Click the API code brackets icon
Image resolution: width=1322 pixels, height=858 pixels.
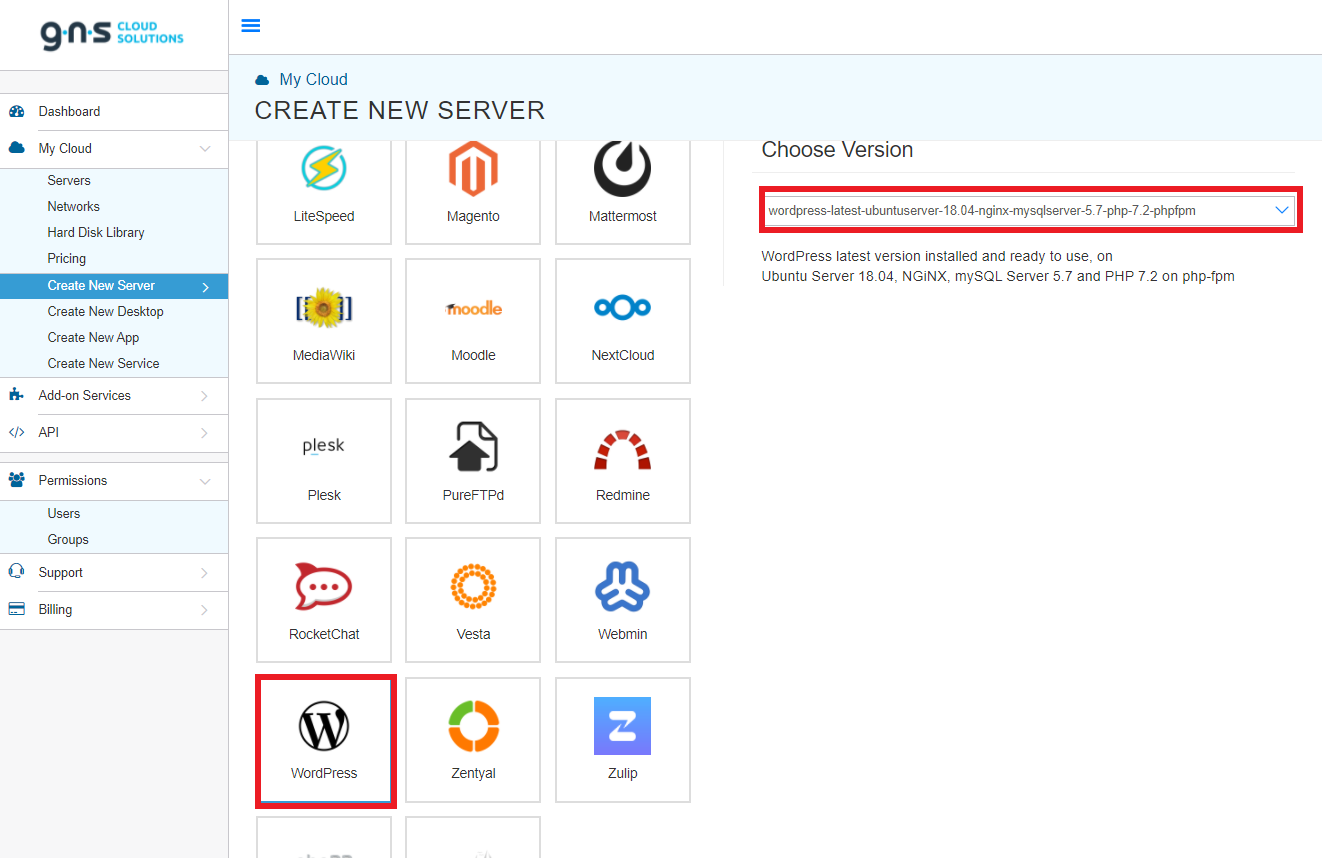coord(16,432)
